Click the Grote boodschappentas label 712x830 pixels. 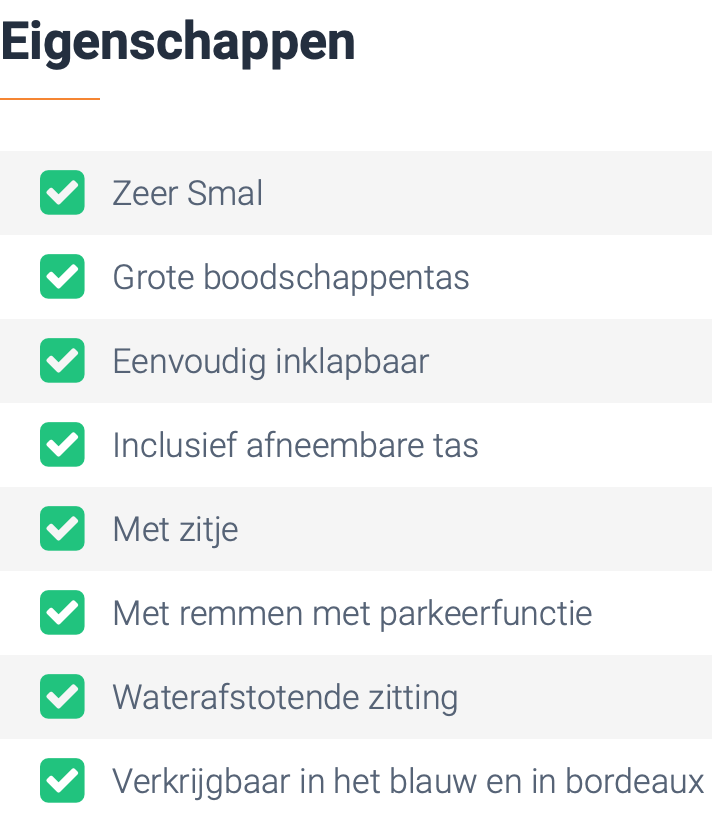point(291,277)
